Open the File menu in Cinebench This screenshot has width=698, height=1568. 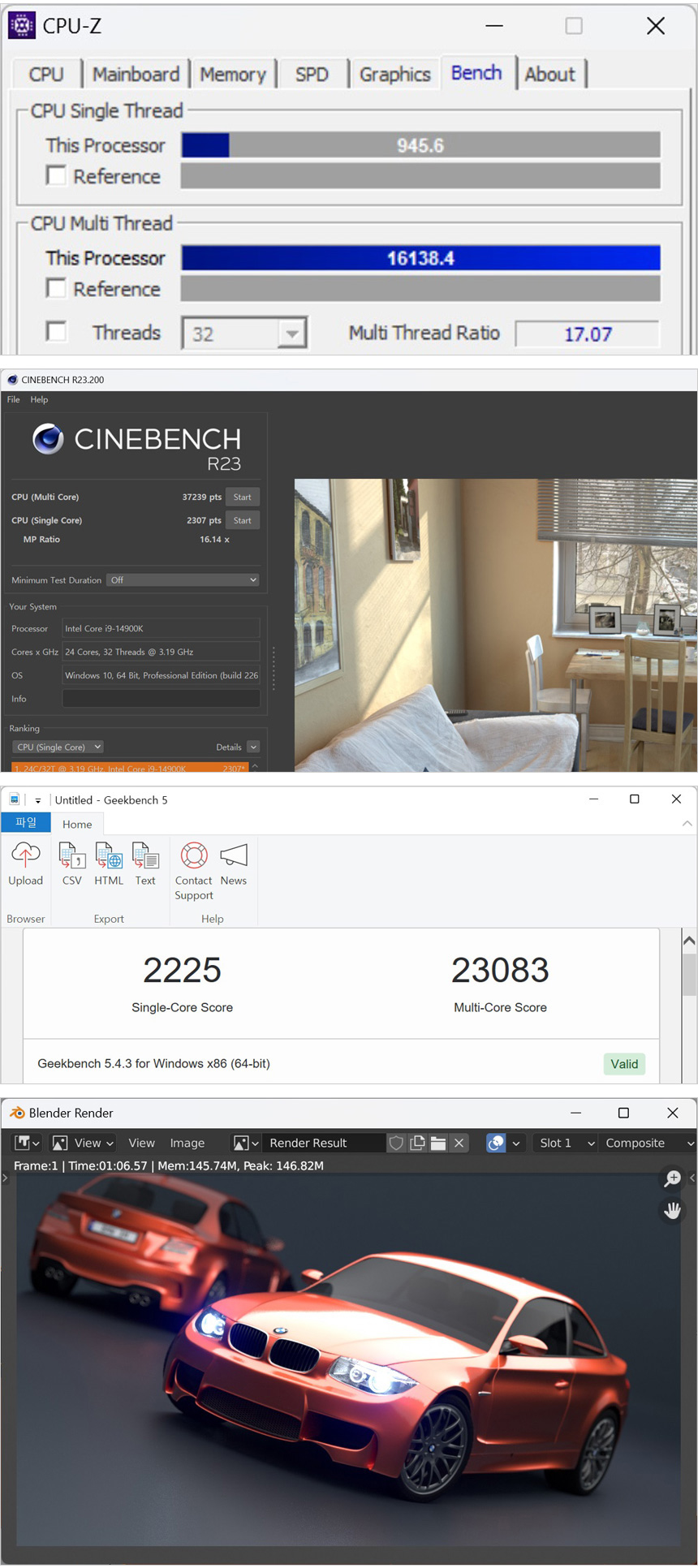point(14,399)
